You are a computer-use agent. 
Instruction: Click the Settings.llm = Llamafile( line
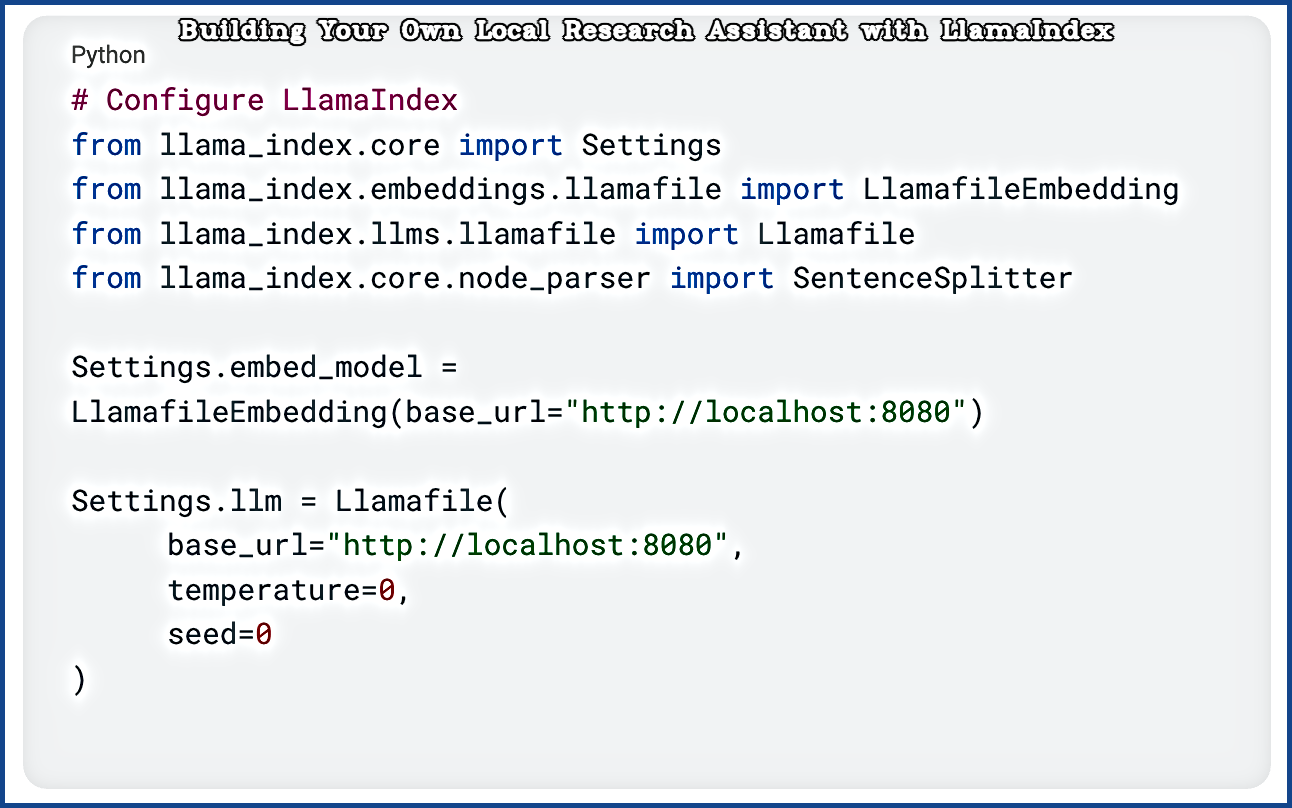[x=291, y=500]
